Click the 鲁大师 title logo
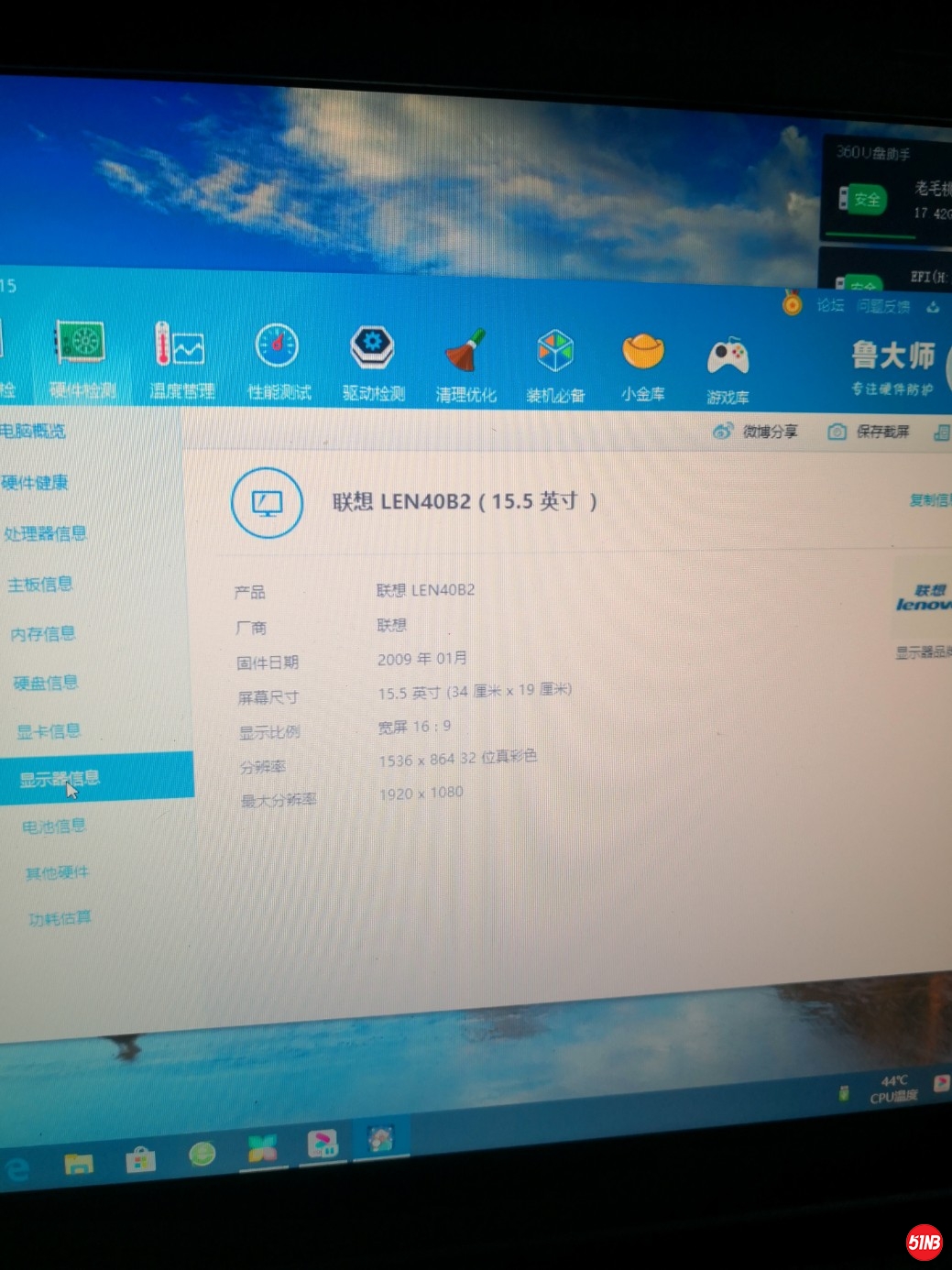 (893, 355)
